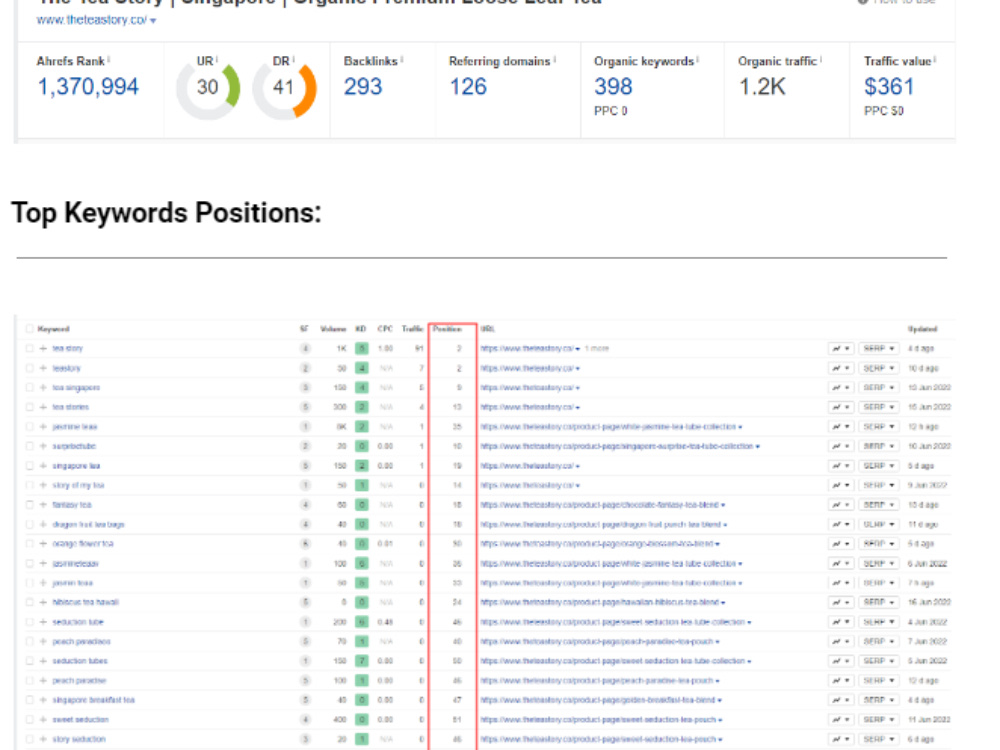The height and width of the screenshot is (750, 1000).
Task: Click plus icon for 'orange flower tea'
Action: 43,544
